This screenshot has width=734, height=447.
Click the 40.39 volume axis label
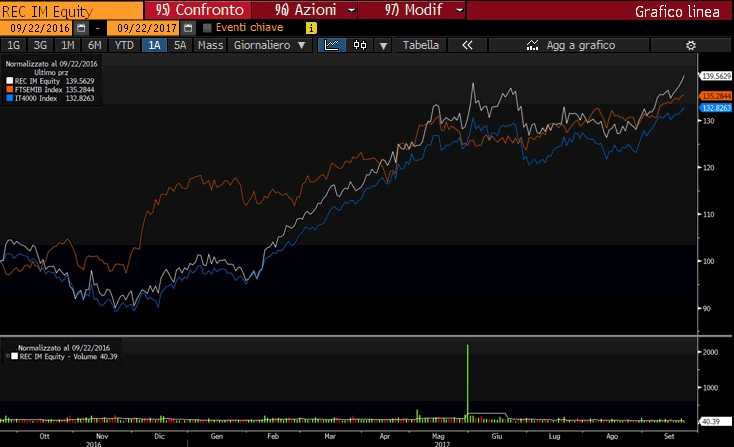point(715,422)
